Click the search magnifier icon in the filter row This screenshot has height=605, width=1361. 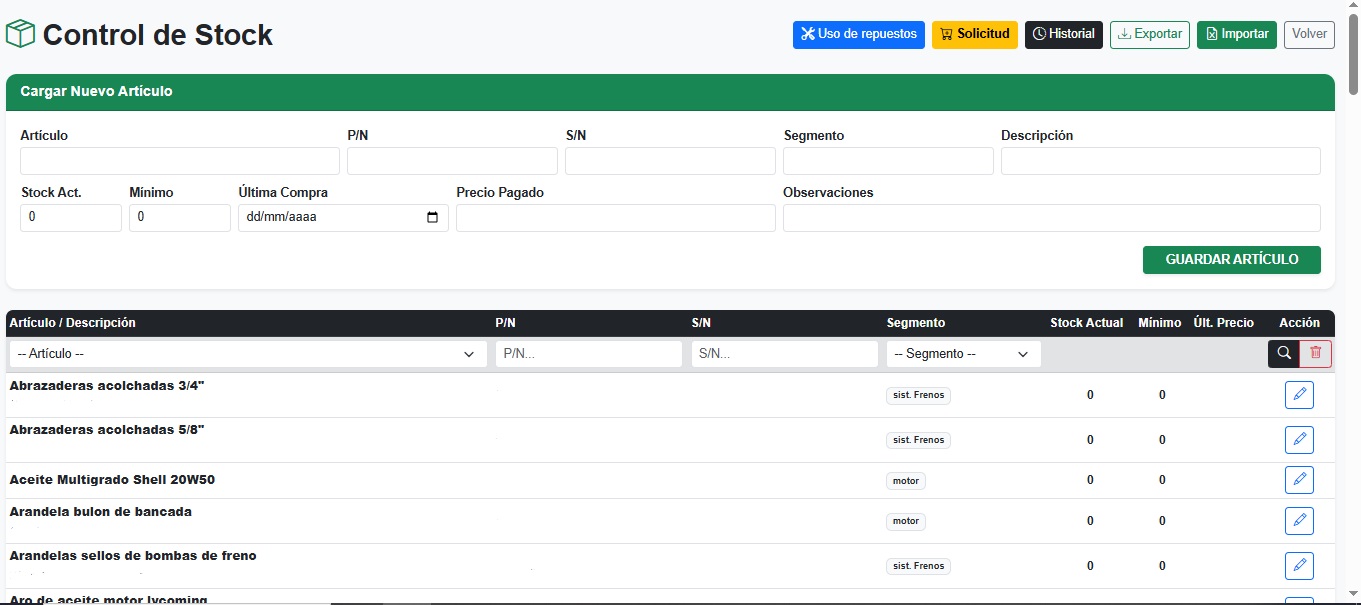(x=1283, y=353)
